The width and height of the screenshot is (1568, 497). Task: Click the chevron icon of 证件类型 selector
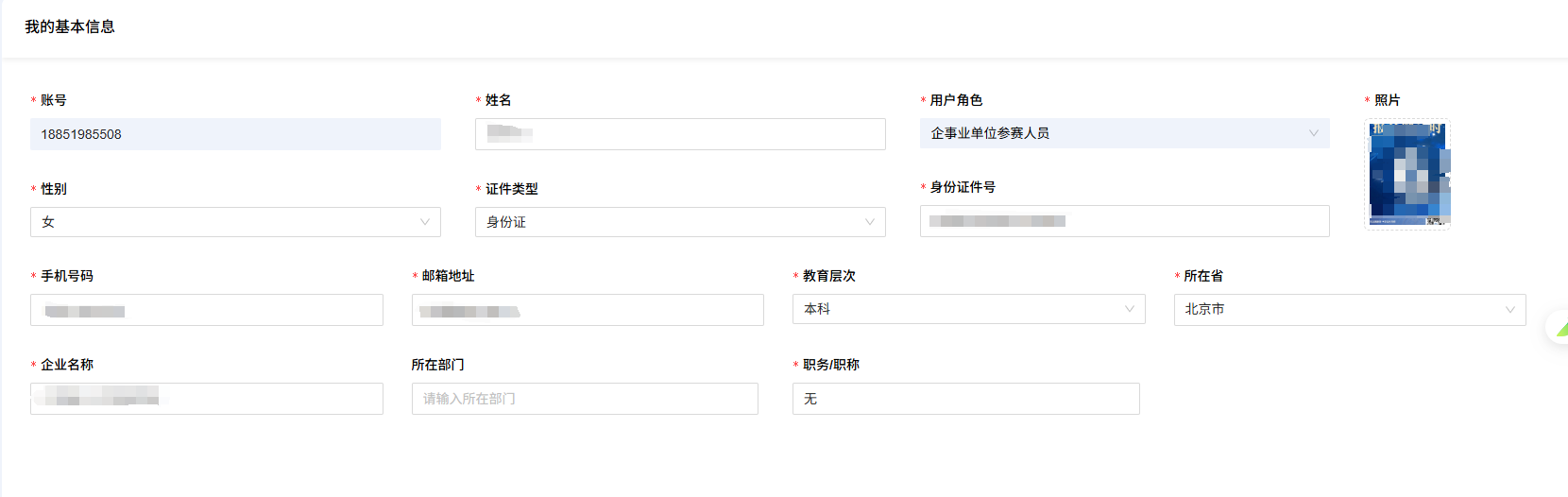coord(869,222)
